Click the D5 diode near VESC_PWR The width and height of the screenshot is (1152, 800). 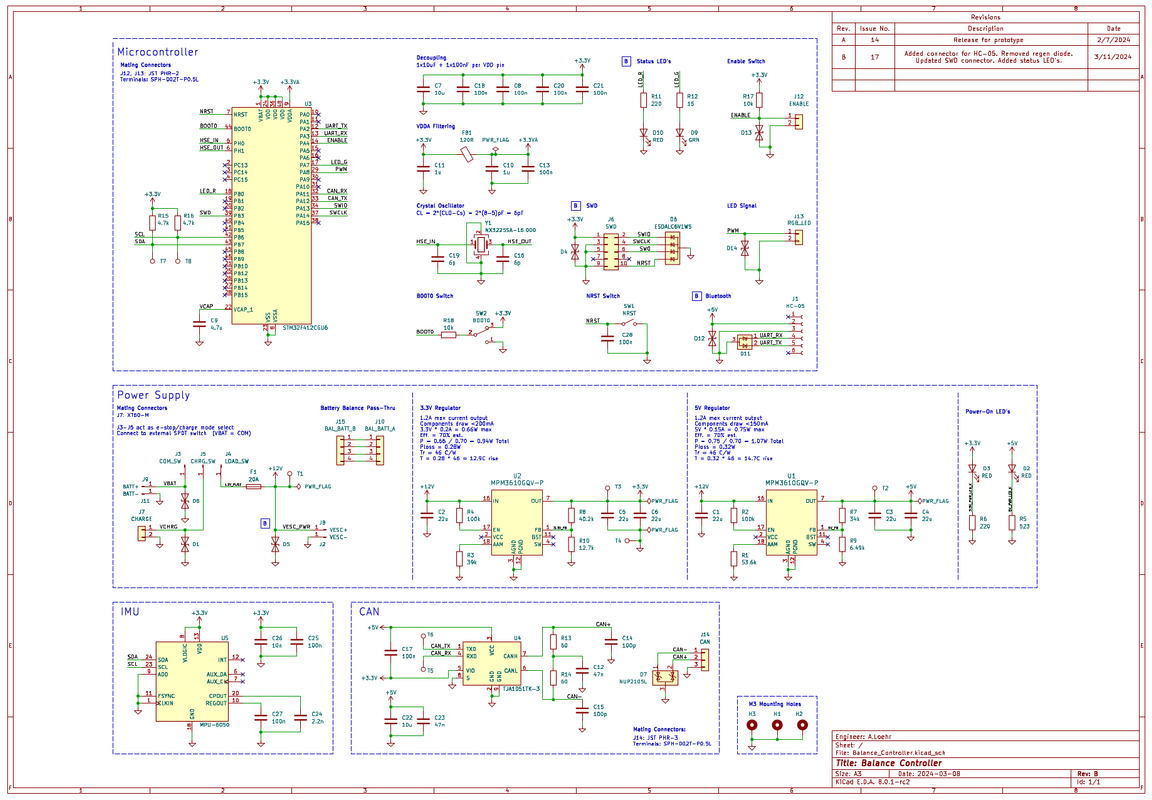pos(276,544)
